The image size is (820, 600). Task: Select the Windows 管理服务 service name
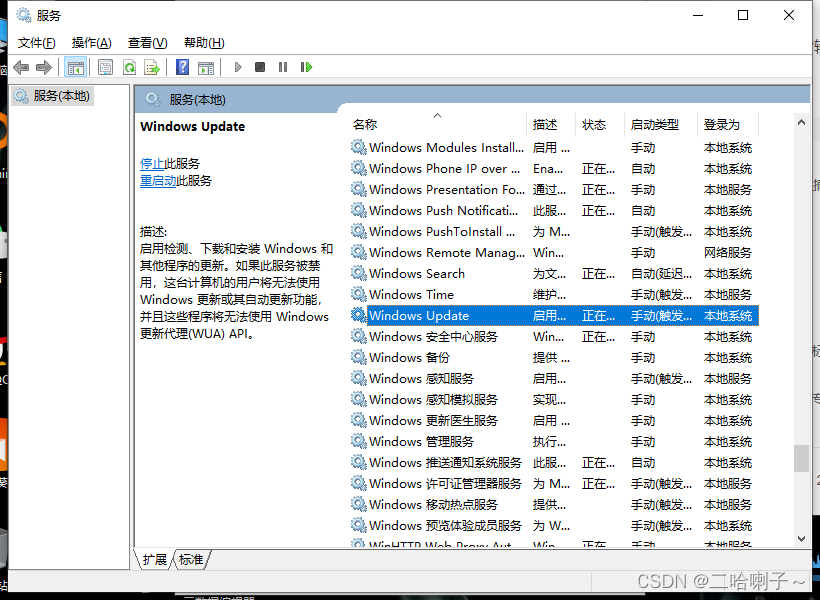click(x=422, y=441)
